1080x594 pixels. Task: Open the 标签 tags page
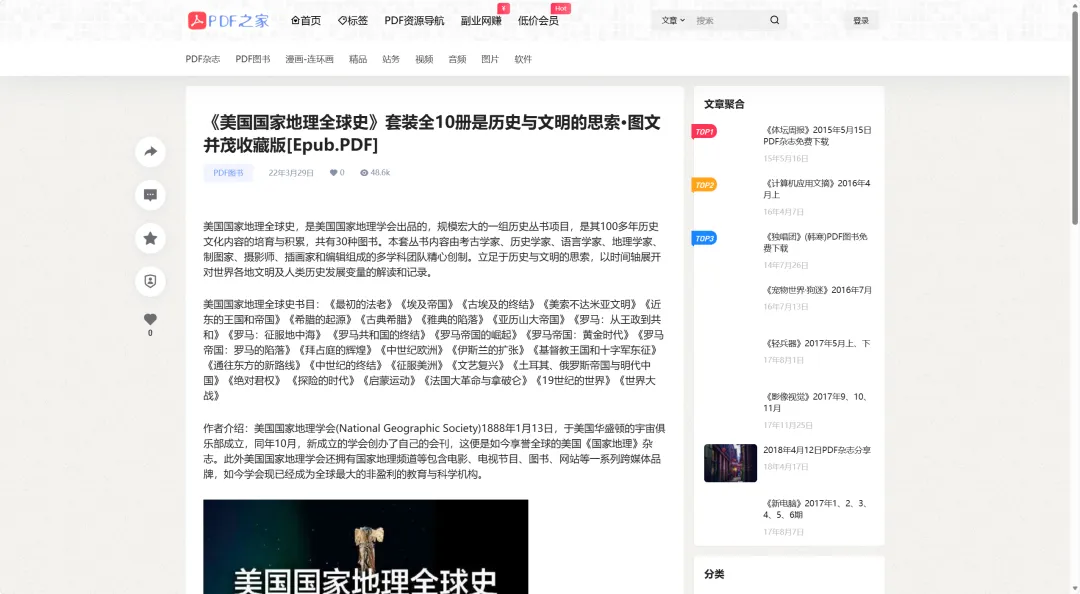coord(353,21)
